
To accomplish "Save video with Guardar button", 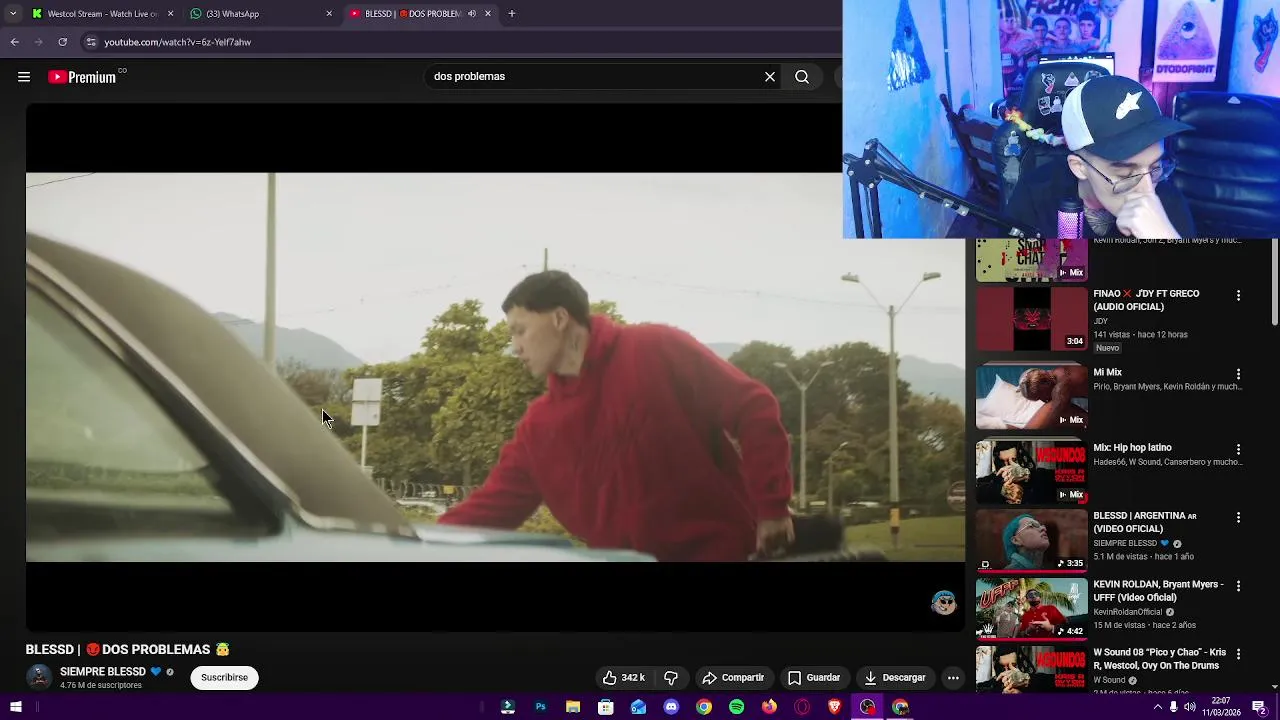I will [x=814, y=678].
